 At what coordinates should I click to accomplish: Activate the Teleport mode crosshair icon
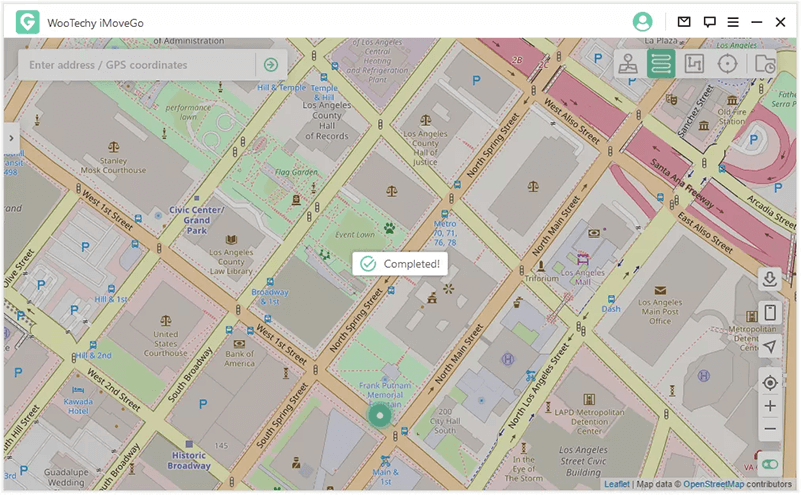point(727,64)
